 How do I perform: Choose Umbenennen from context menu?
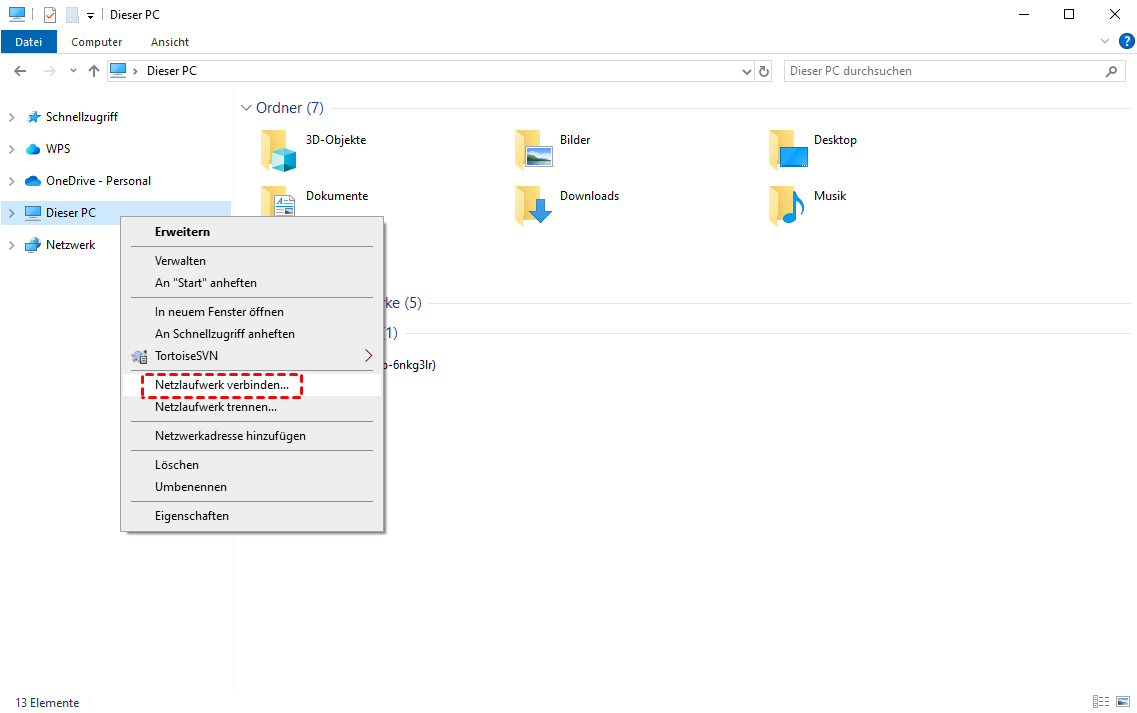coord(252,487)
